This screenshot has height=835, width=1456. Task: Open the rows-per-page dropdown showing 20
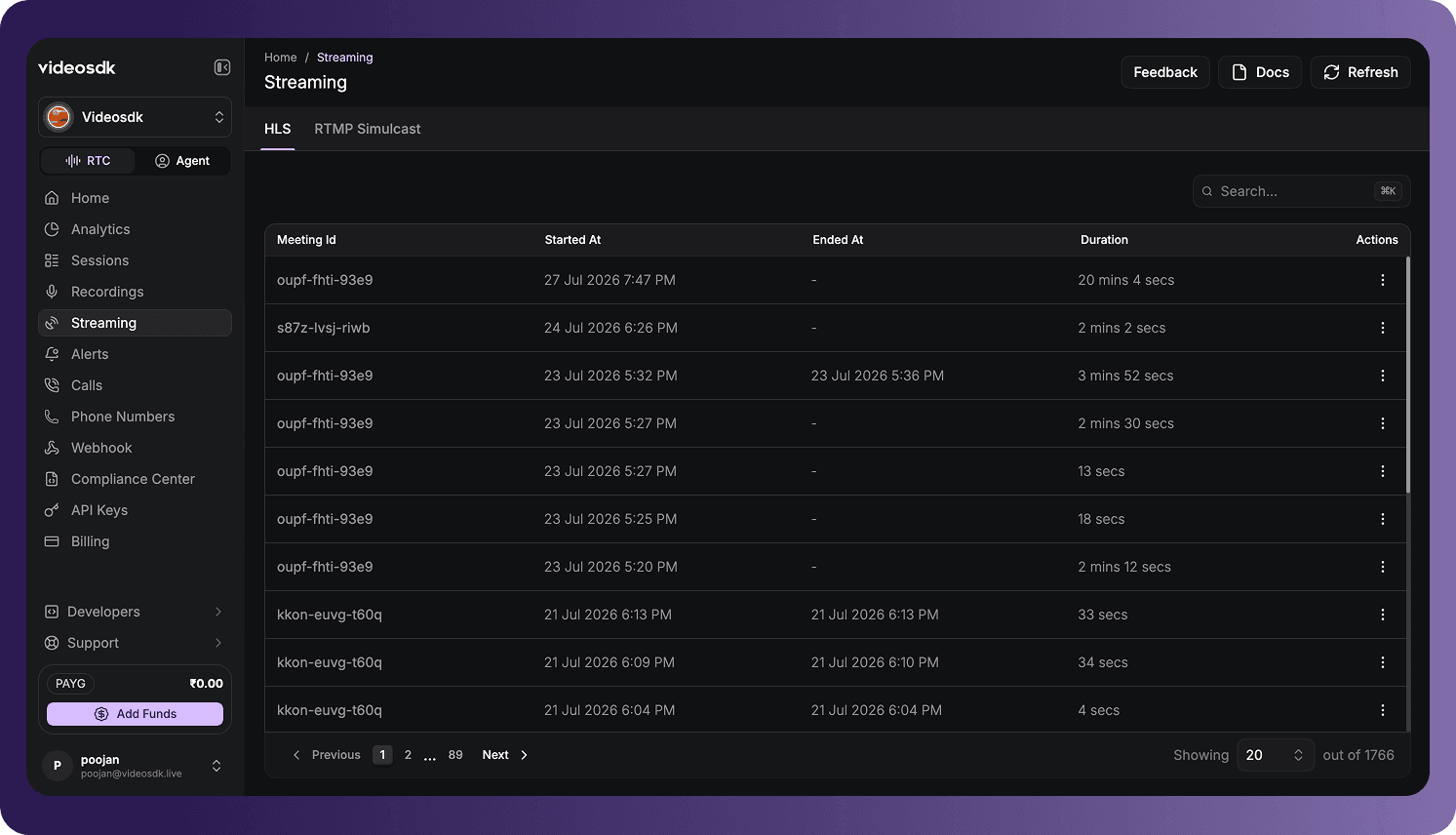point(1276,755)
